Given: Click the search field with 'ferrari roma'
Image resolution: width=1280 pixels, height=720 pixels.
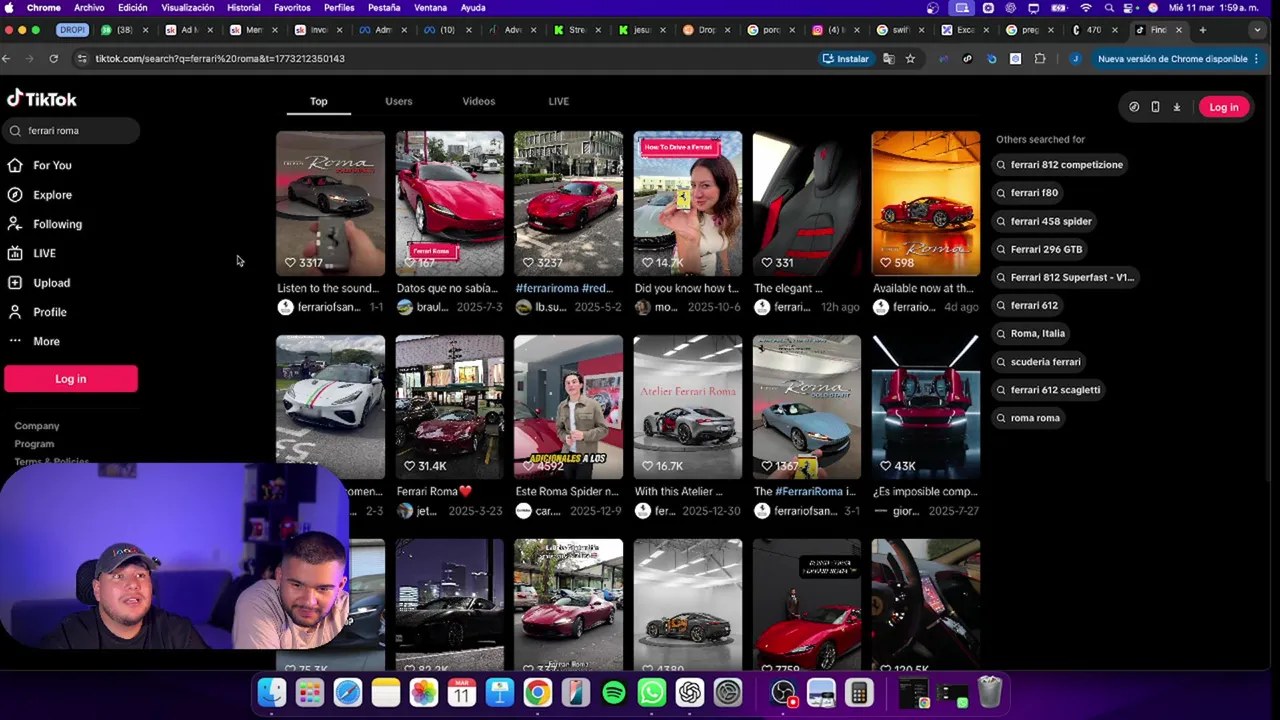Looking at the screenshot, I should [71, 131].
